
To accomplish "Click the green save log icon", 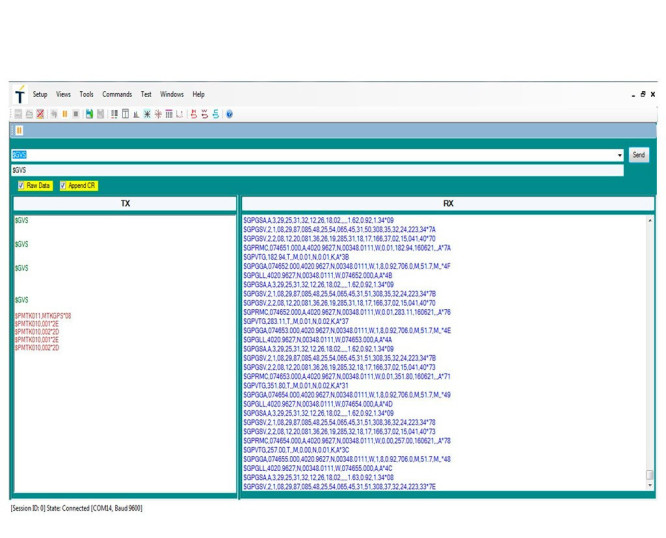I will [x=89, y=114].
